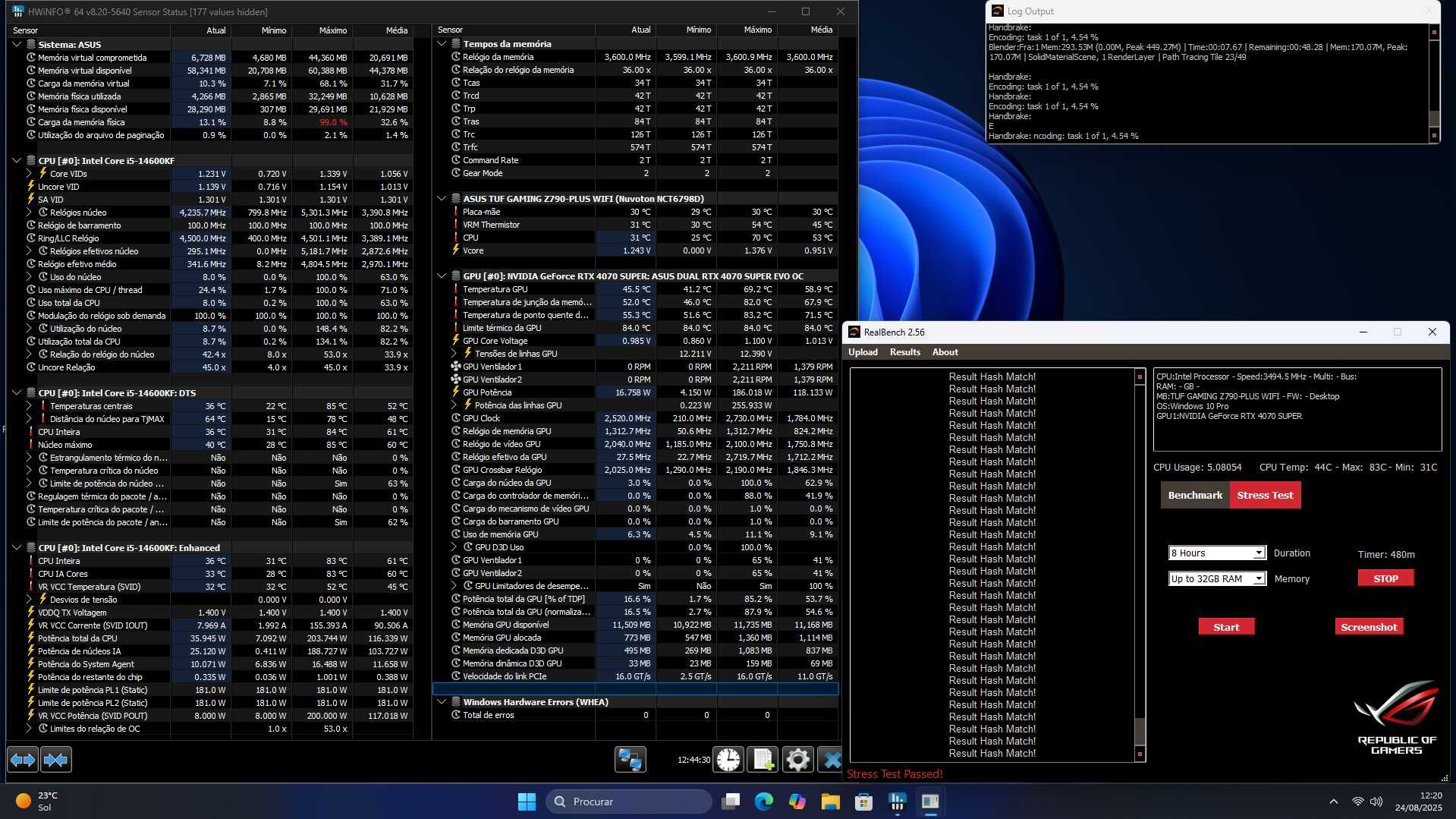Click the collapse columns arrows button in HWiNFO
1456x819 pixels.
[56, 759]
